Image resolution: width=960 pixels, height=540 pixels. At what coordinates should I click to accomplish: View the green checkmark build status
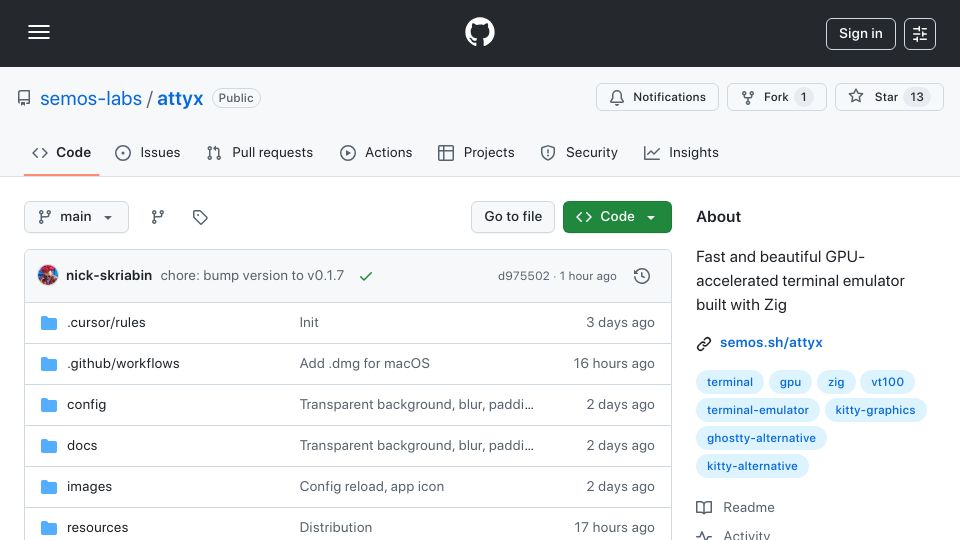[x=366, y=276]
